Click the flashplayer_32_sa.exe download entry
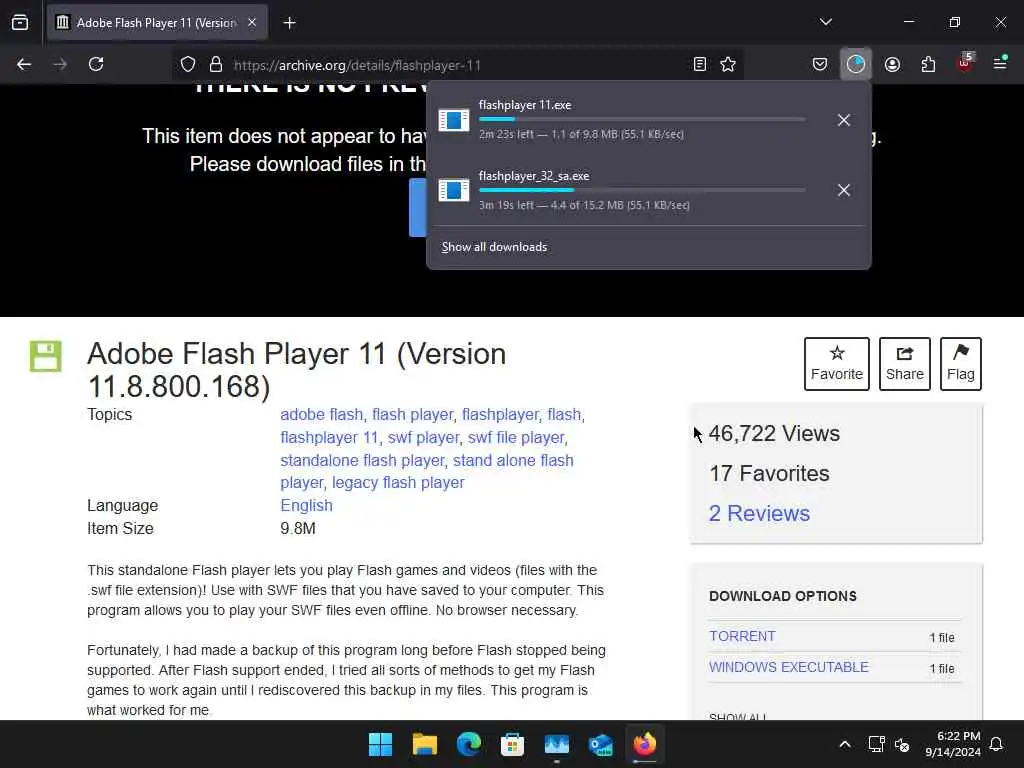The image size is (1024, 768). point(628,190)
